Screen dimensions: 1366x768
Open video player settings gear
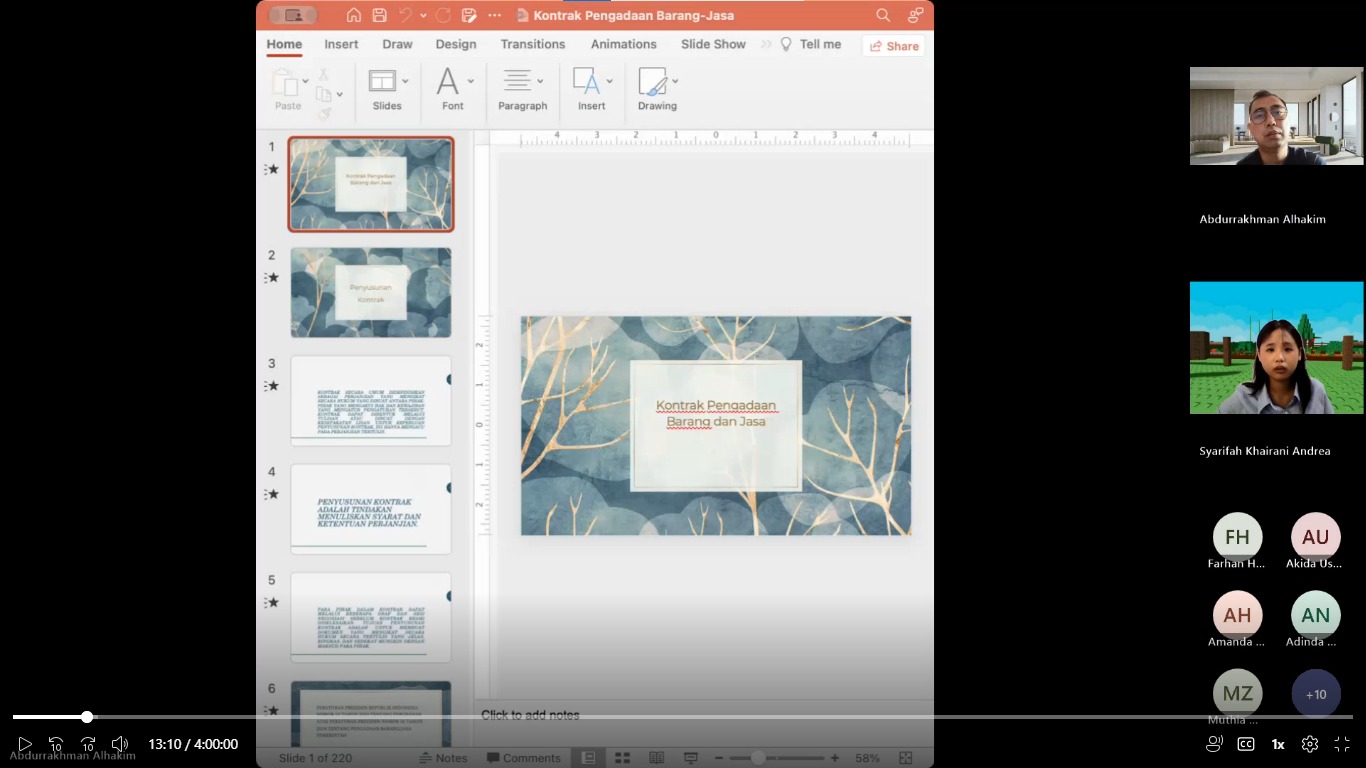pos(1310,744)
